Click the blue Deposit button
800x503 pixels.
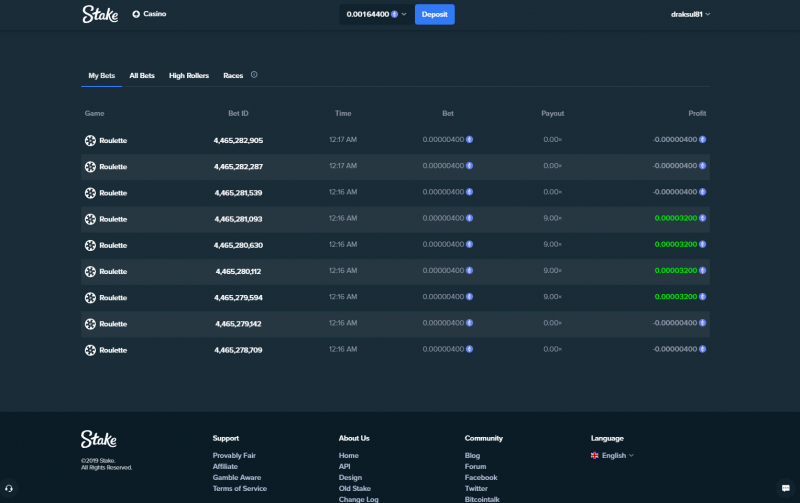coord(435,14)
